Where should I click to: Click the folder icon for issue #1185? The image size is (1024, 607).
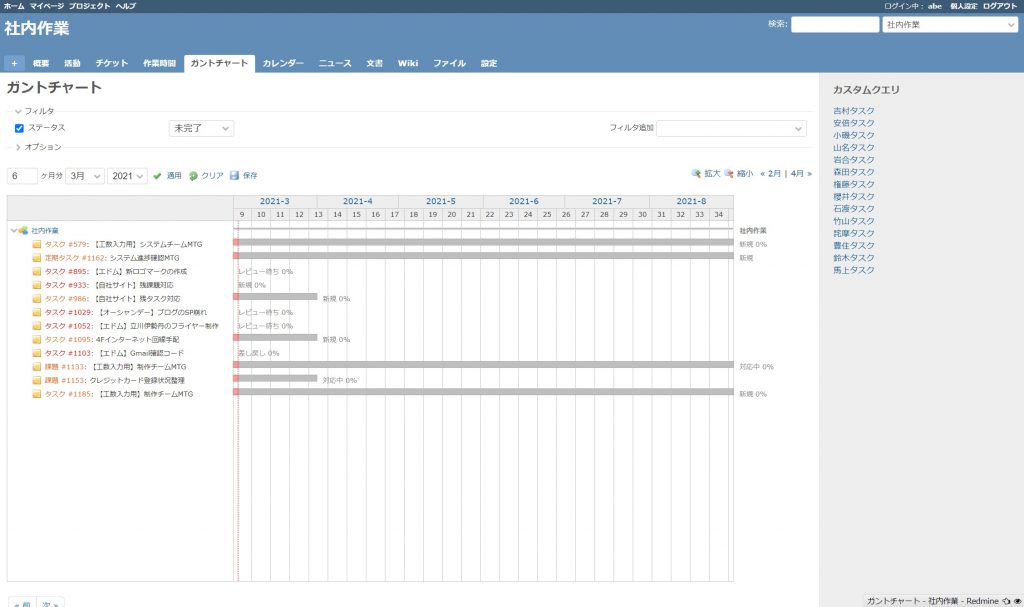(x=37, y=394)
